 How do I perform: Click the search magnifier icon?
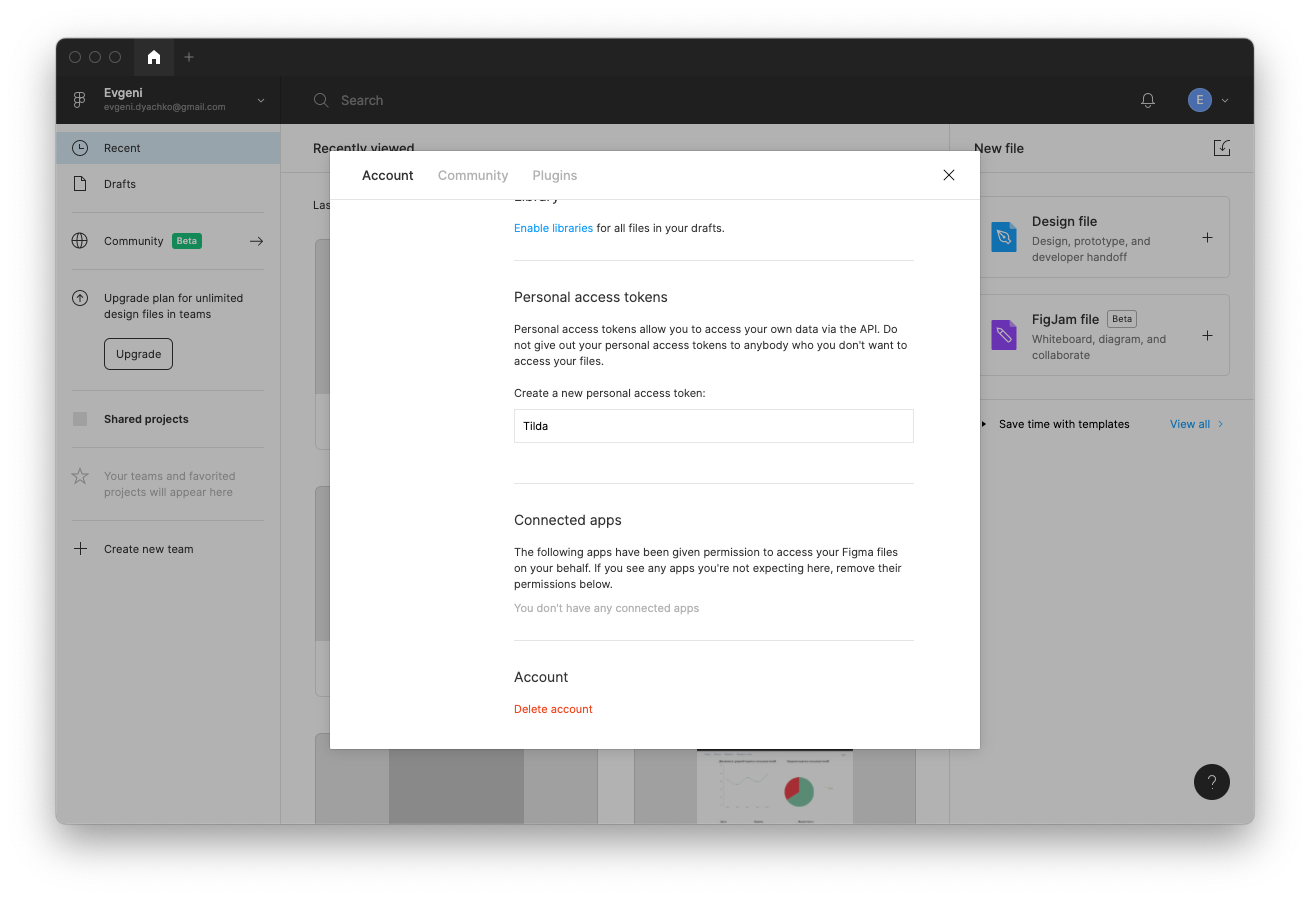coord(321,100)
